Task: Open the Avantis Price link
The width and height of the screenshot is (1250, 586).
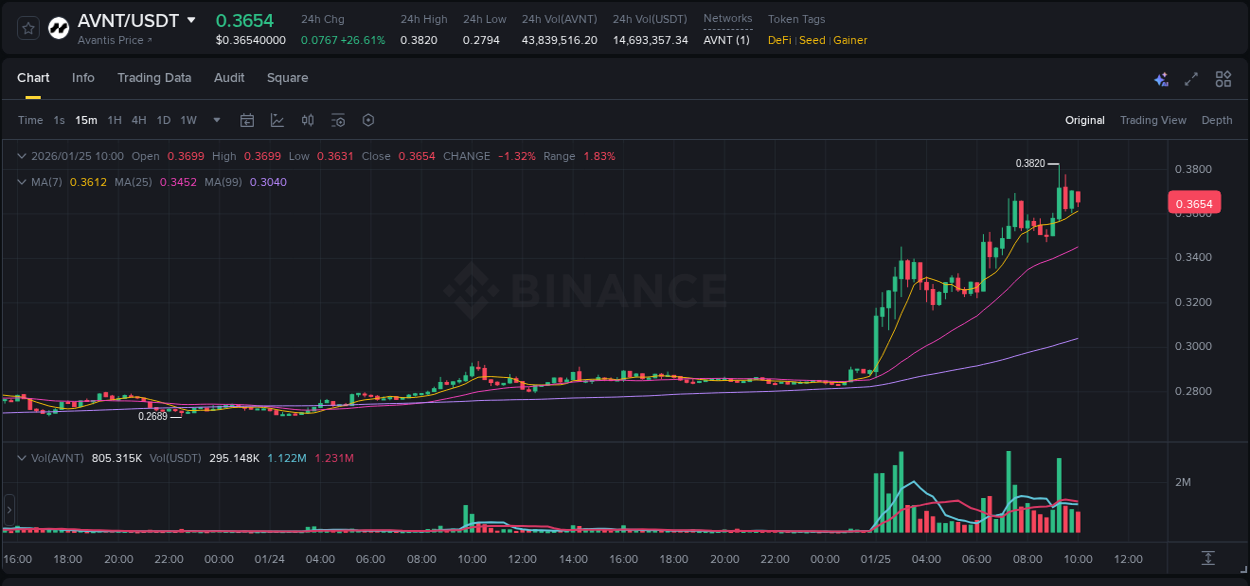Action: 108,38
